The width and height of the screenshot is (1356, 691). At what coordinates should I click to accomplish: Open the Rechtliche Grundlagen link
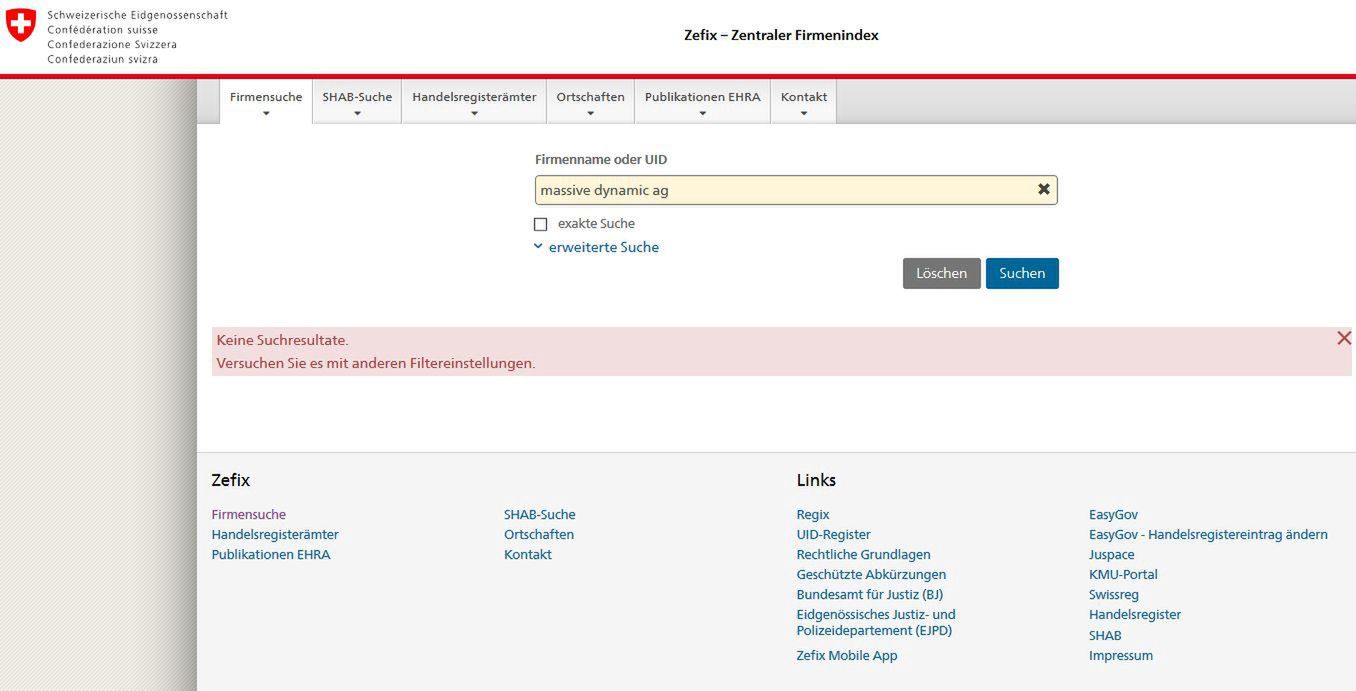click(x=864, y=555)
